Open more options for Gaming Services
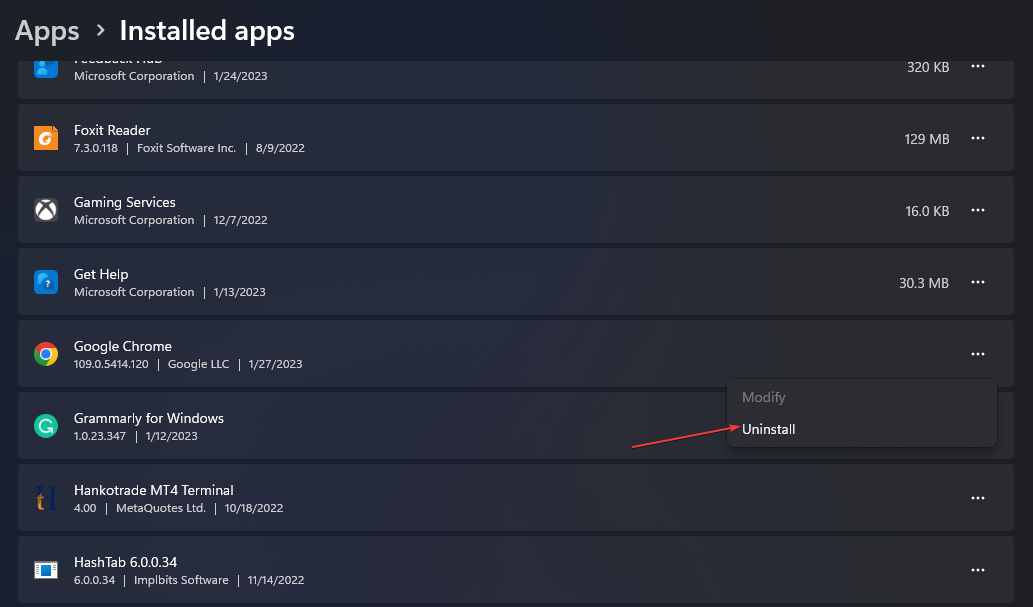 978,210
